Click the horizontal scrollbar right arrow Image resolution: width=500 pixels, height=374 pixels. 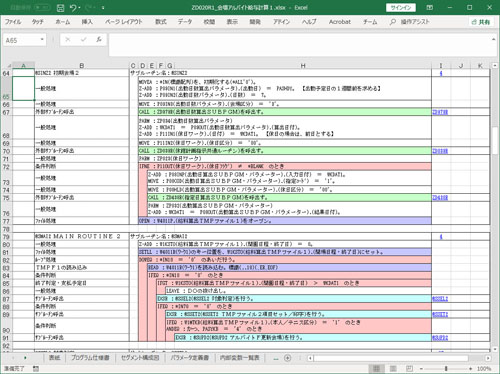click(x=488, y=358)
